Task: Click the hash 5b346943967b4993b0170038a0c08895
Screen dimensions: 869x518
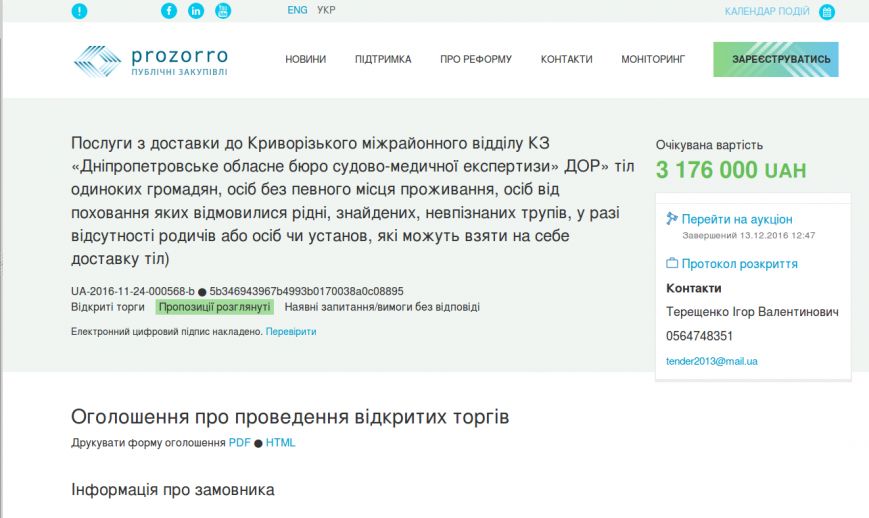Action: pos(306,291)
